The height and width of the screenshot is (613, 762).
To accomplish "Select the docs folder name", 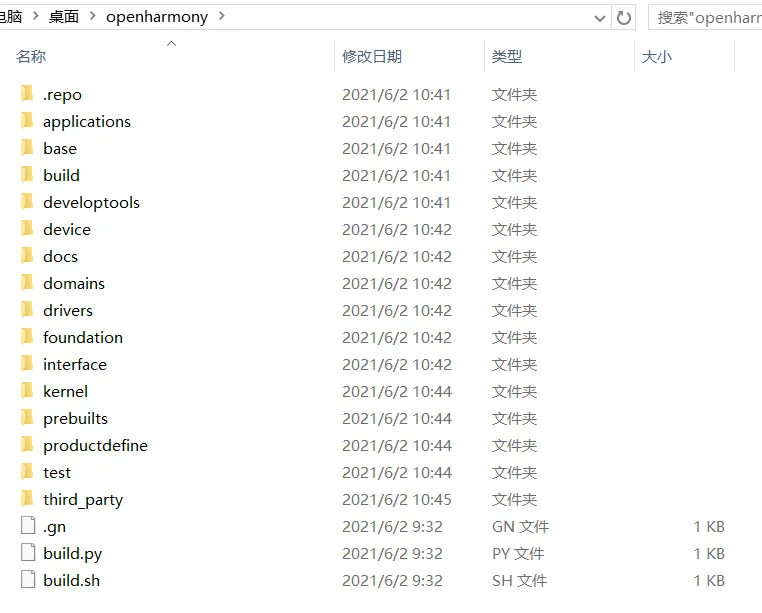I will [60, 256].
